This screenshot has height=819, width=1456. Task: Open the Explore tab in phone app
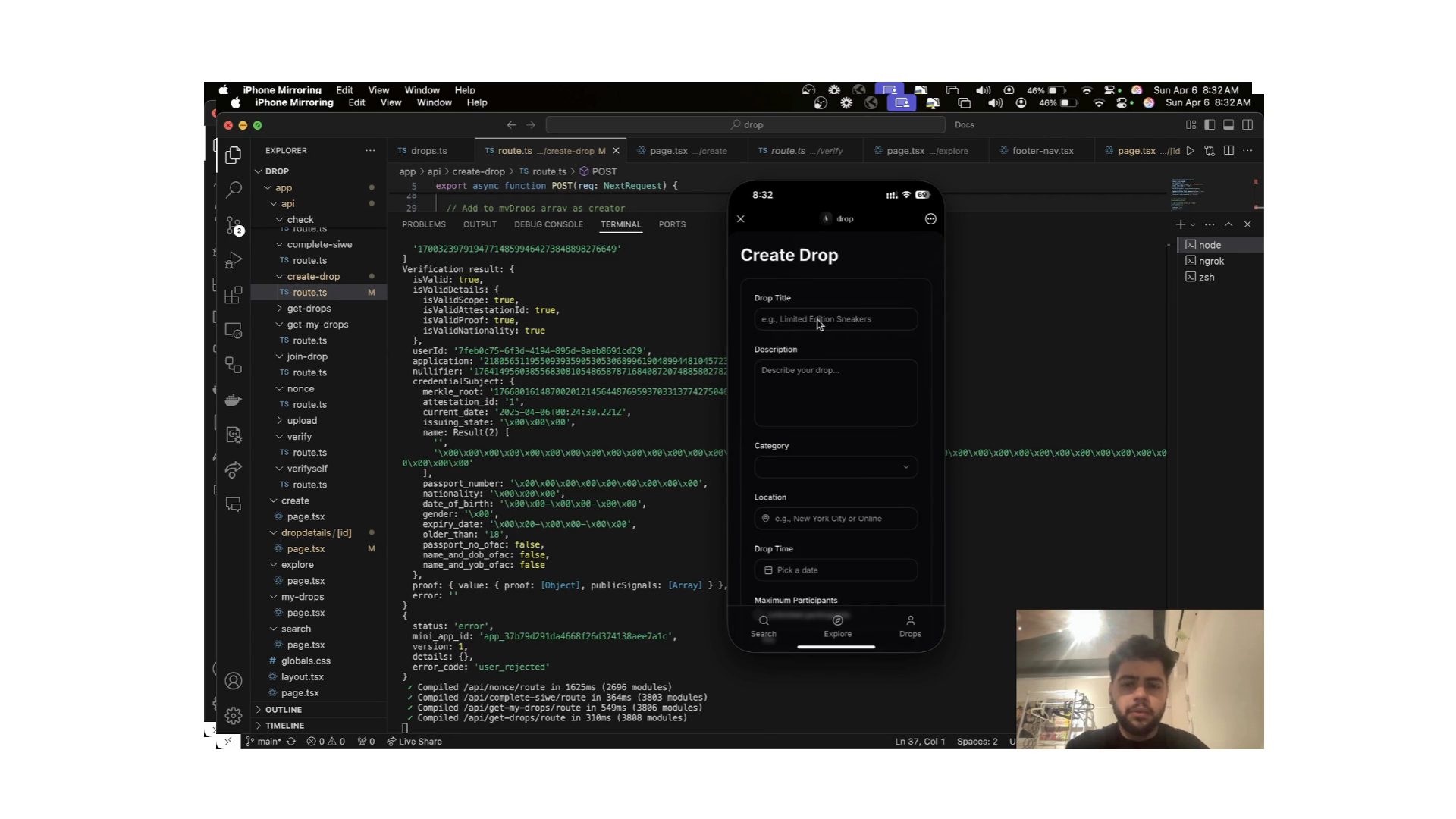837,626
